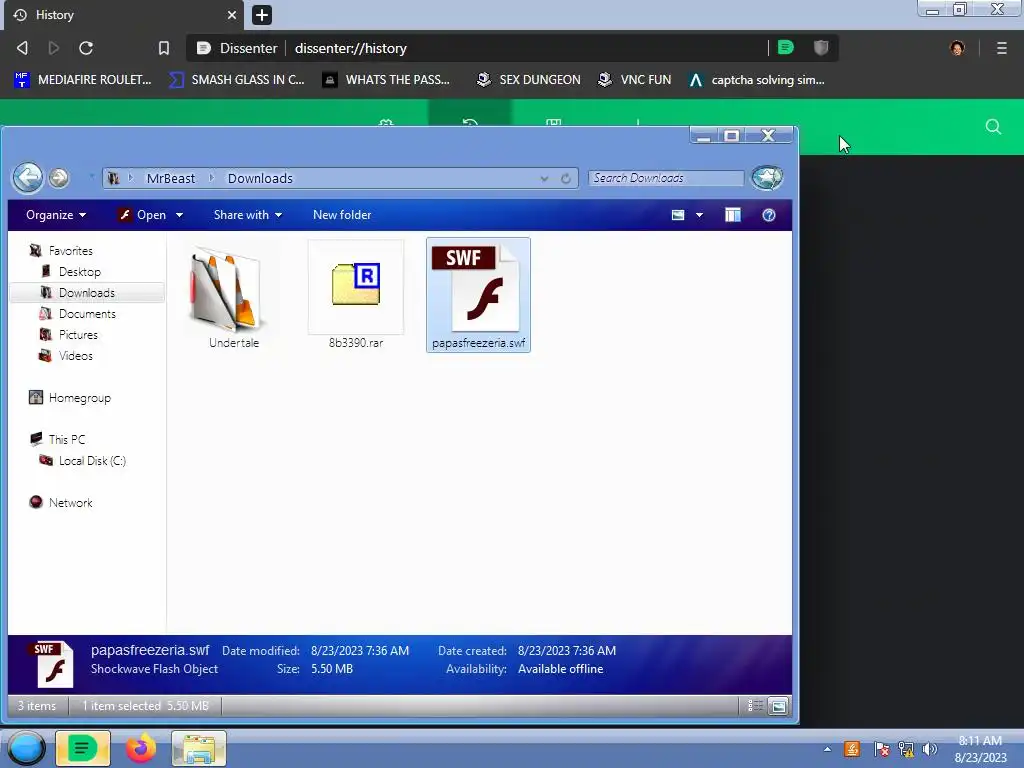Switch to details view in status bar
Screen dimensions: 1024x768
click(754, 706)
